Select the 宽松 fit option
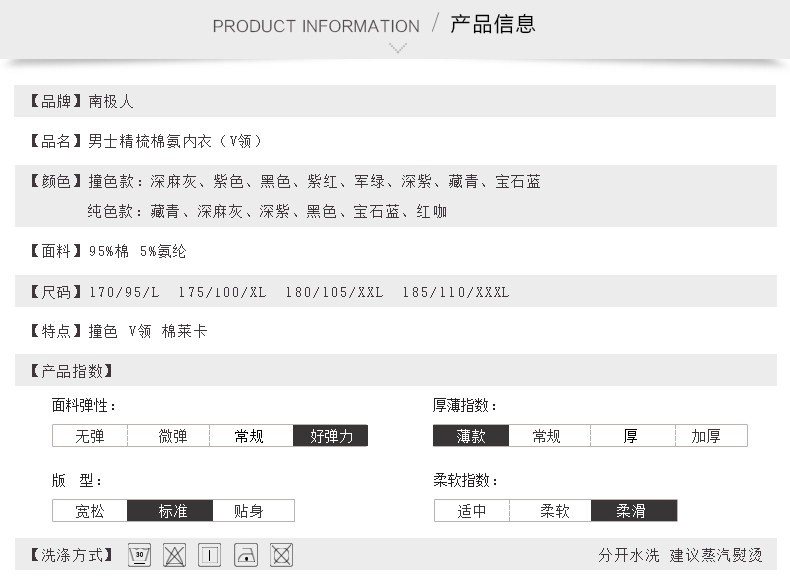Viewport: 790px width, 580px height. 90,511
